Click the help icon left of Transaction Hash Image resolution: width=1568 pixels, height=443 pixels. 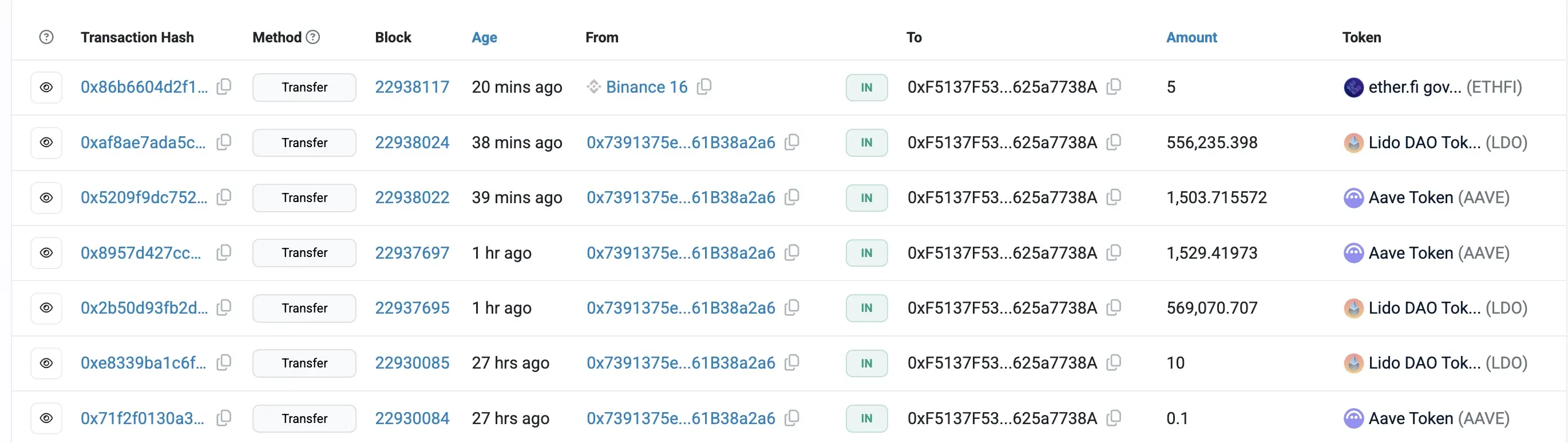tap(46, 37)
